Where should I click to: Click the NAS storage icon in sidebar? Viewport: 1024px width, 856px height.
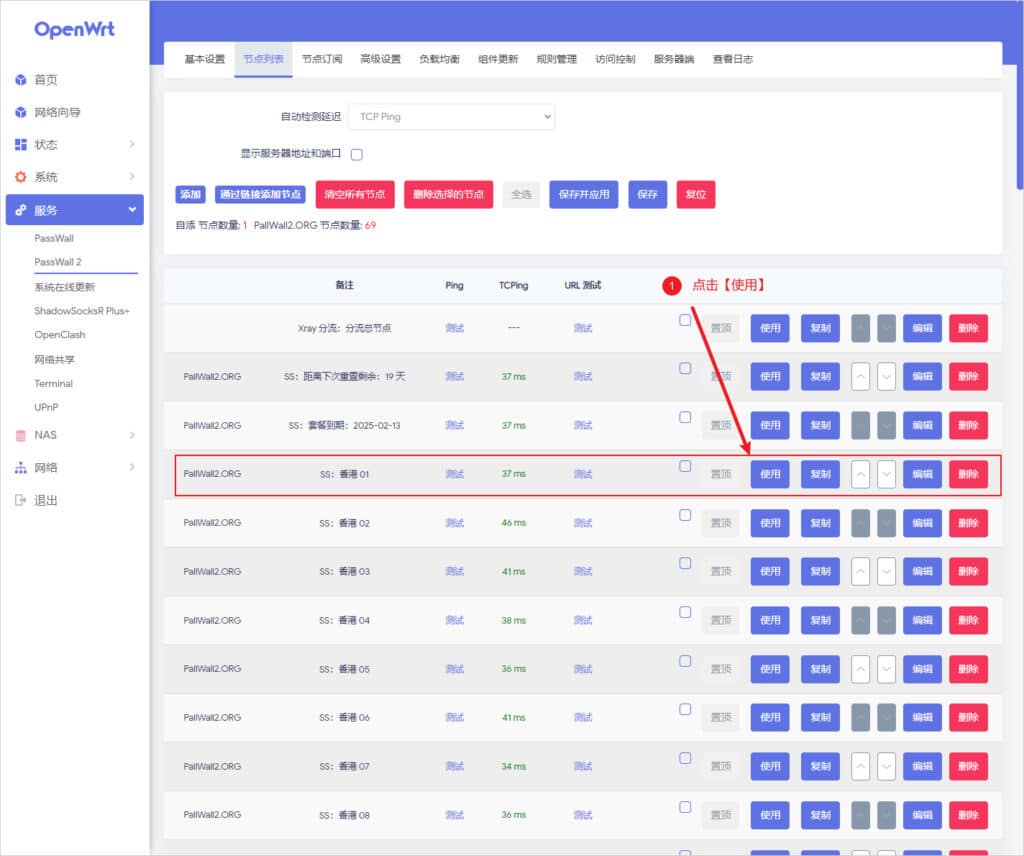point(21,435)
